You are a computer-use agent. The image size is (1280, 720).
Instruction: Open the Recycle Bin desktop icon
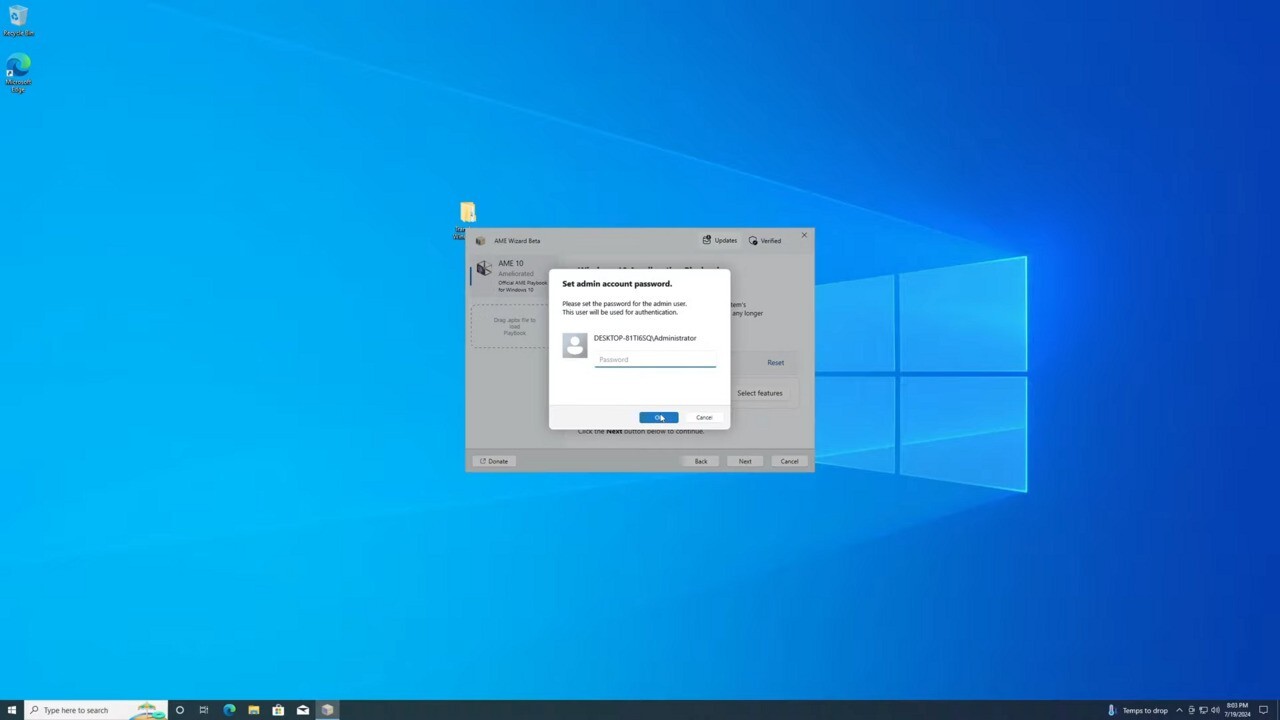pos(18,21)
